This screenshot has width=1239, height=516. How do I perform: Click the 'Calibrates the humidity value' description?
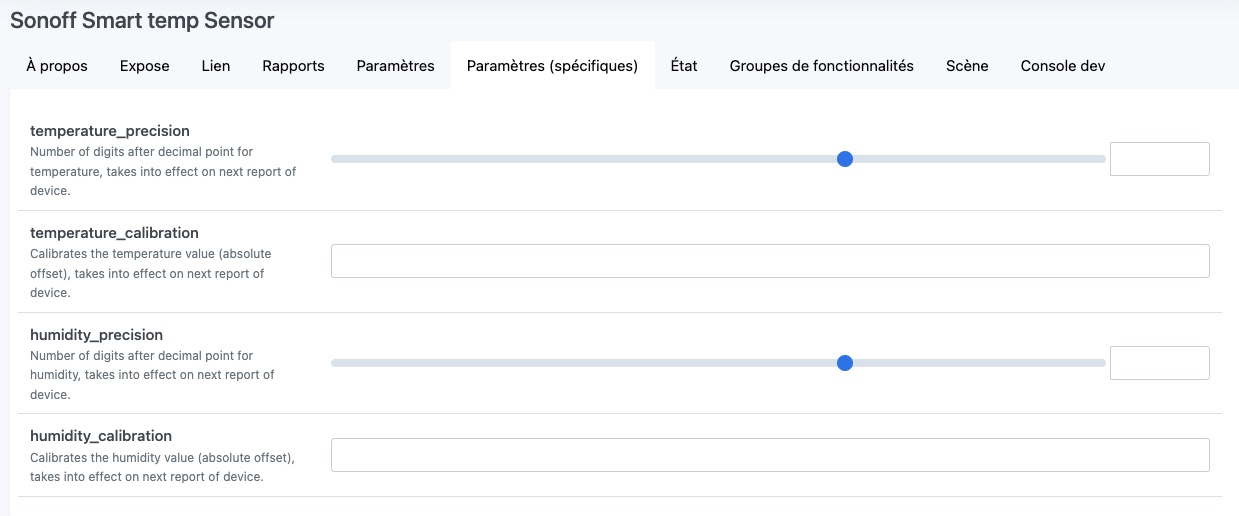(162, 467)
